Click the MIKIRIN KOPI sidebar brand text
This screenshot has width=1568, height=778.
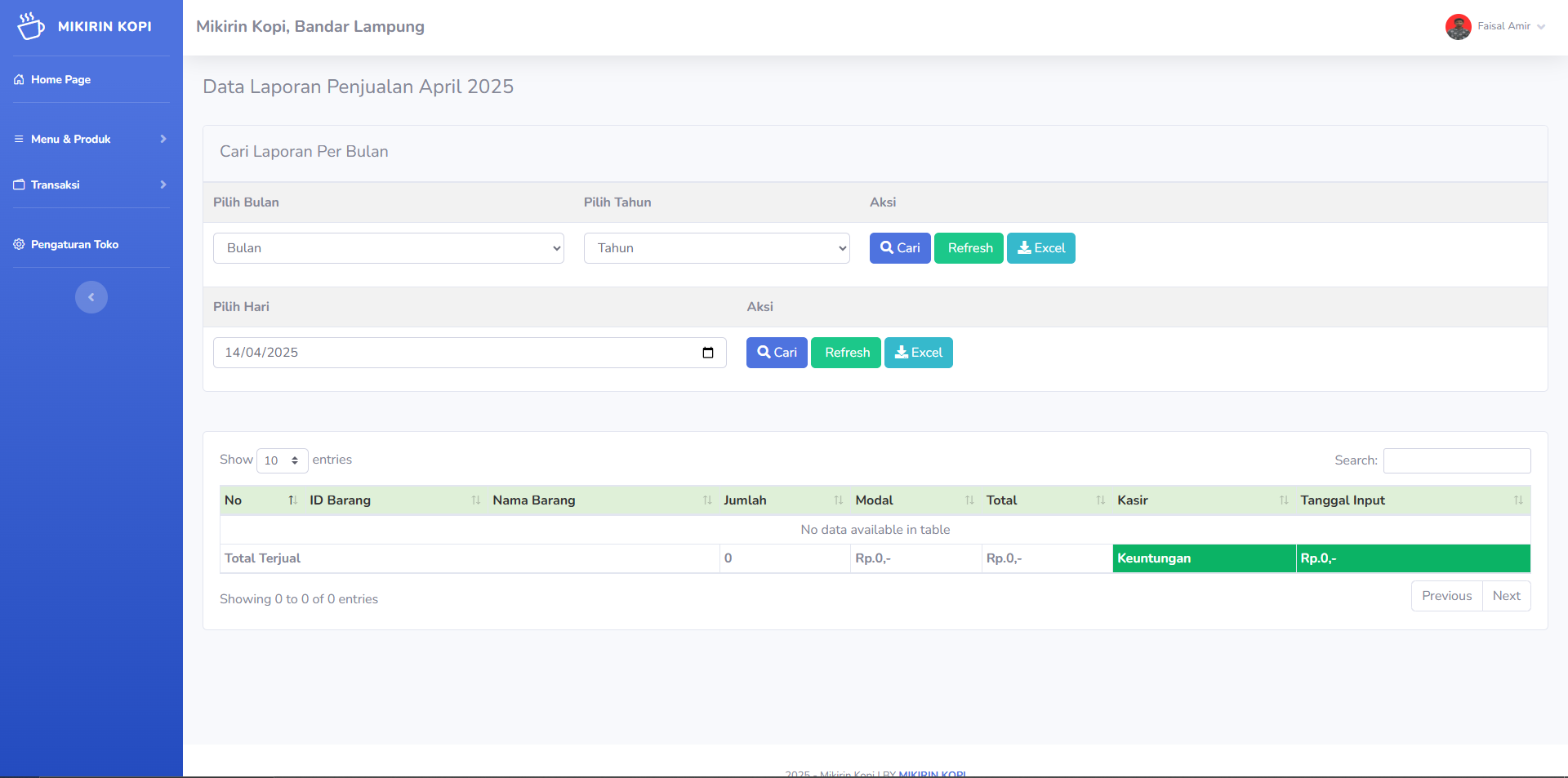point(105,26)
